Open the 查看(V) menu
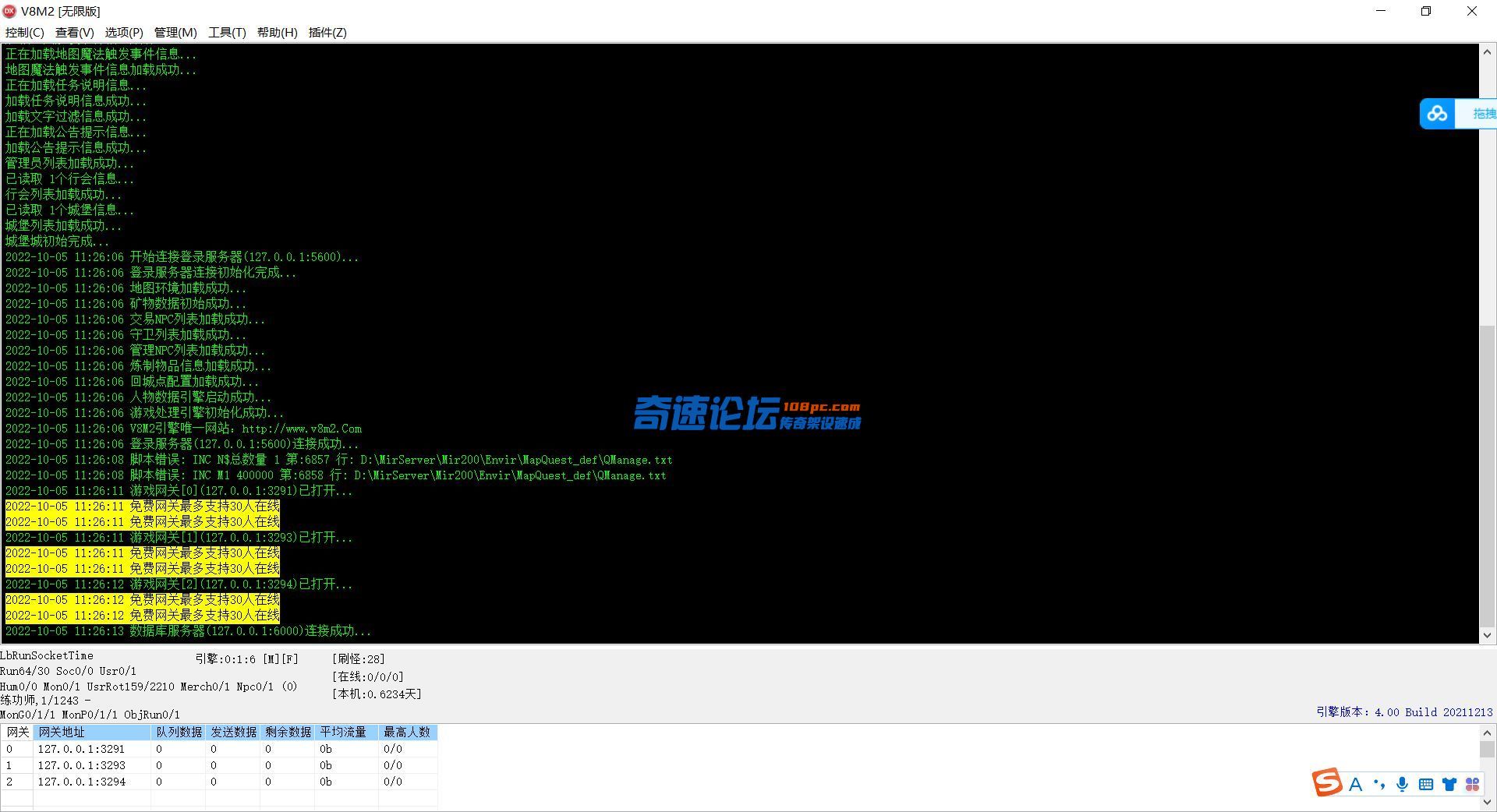This screenshot has width=1497, height=812. coord(74,32)
